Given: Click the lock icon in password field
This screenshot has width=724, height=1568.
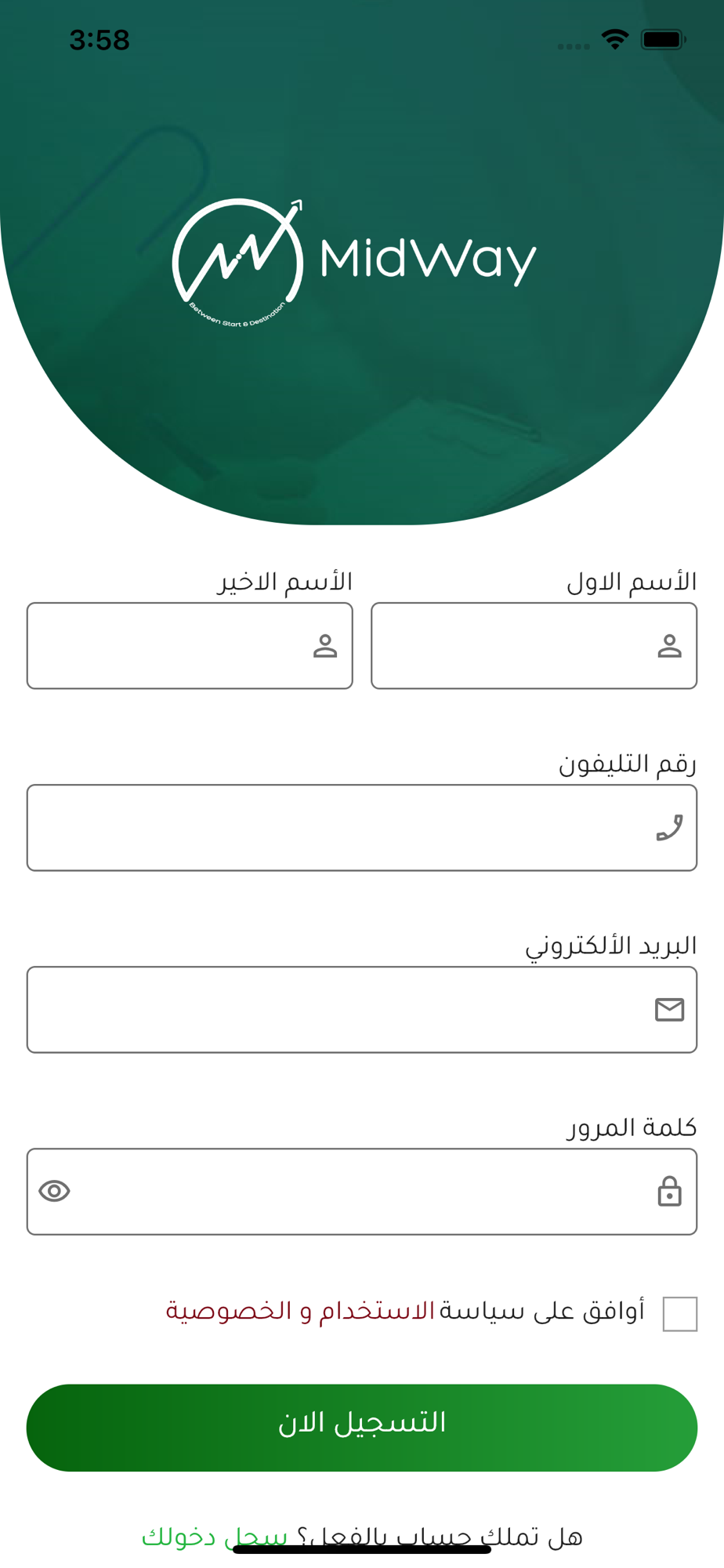Looking at the screenshot, I should click(669, 1191).
